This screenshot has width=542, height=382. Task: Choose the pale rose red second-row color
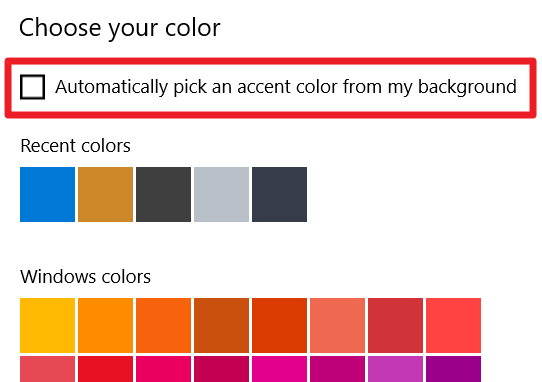tap(47, 369)
